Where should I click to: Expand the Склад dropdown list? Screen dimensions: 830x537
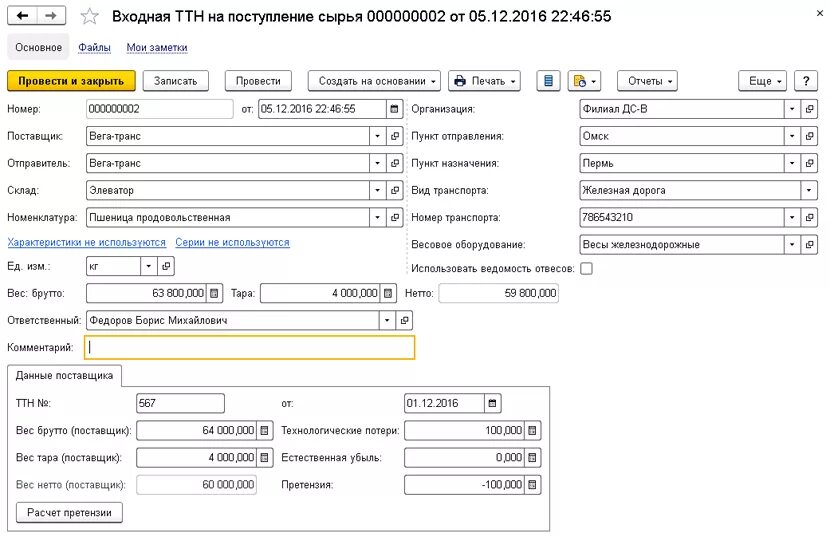(x=377, y=190)
